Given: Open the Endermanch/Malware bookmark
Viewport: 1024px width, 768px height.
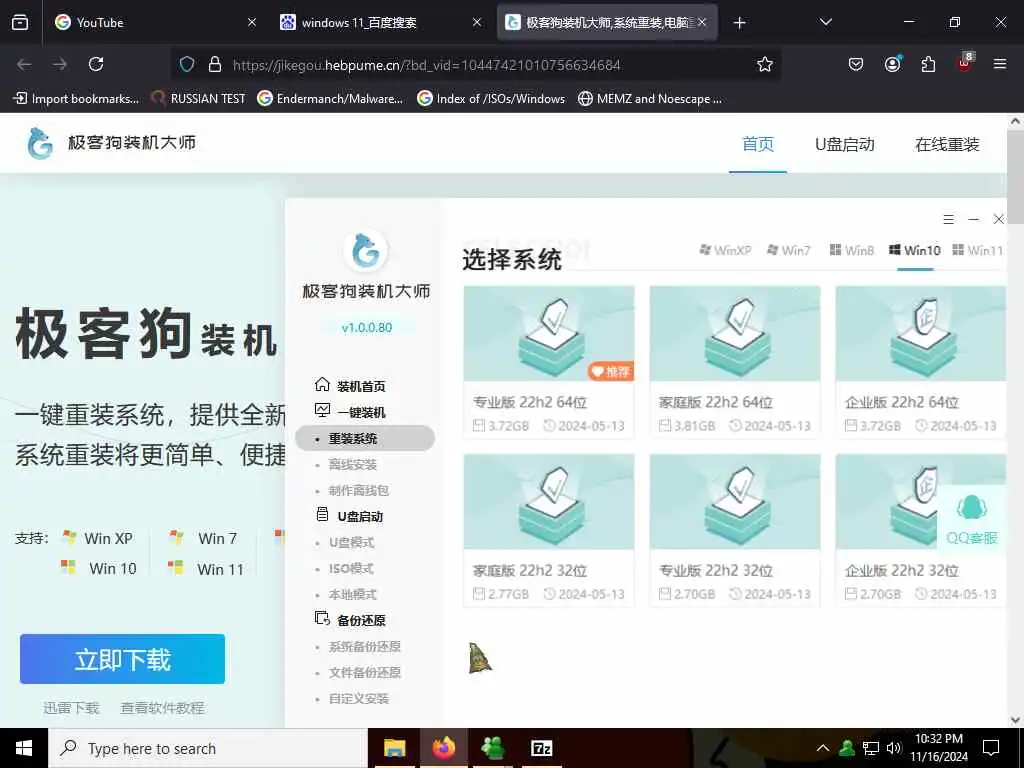Looking at the screenshot, I should pos(330,99).
